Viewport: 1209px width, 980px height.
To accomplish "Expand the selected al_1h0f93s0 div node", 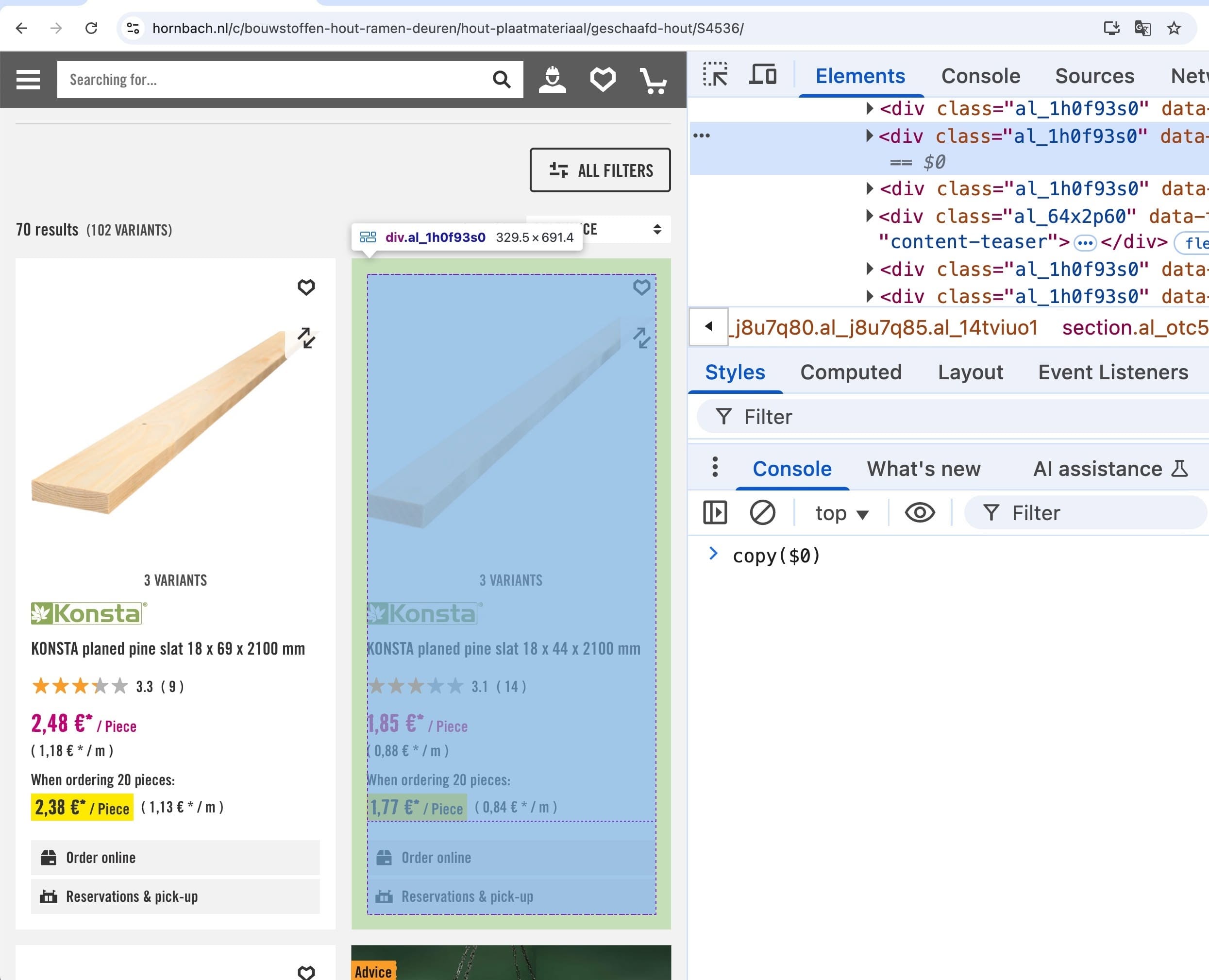I will pyautogui.click(x=869, y=135).
